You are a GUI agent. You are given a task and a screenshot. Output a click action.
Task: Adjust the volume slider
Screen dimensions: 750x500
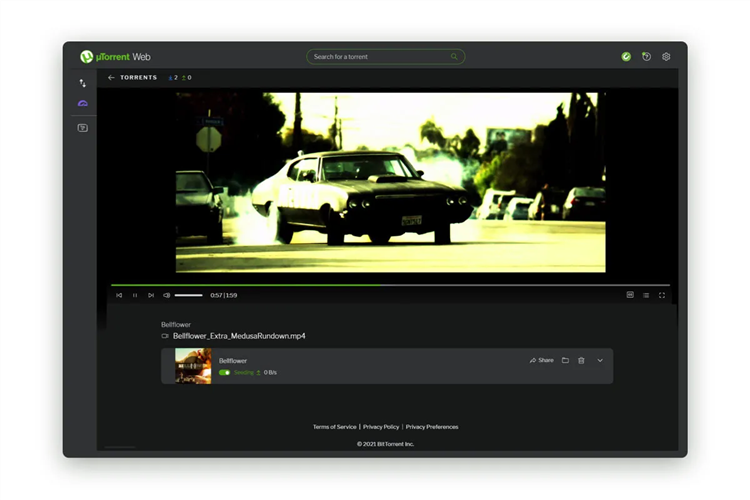pyautogui.click(x=188, y=295)
